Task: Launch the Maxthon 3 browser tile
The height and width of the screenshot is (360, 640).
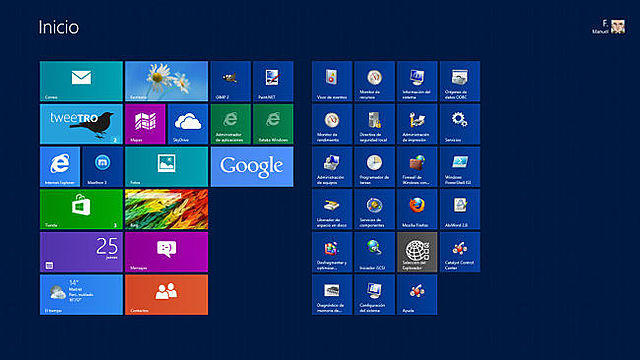Action: point(102,167)
